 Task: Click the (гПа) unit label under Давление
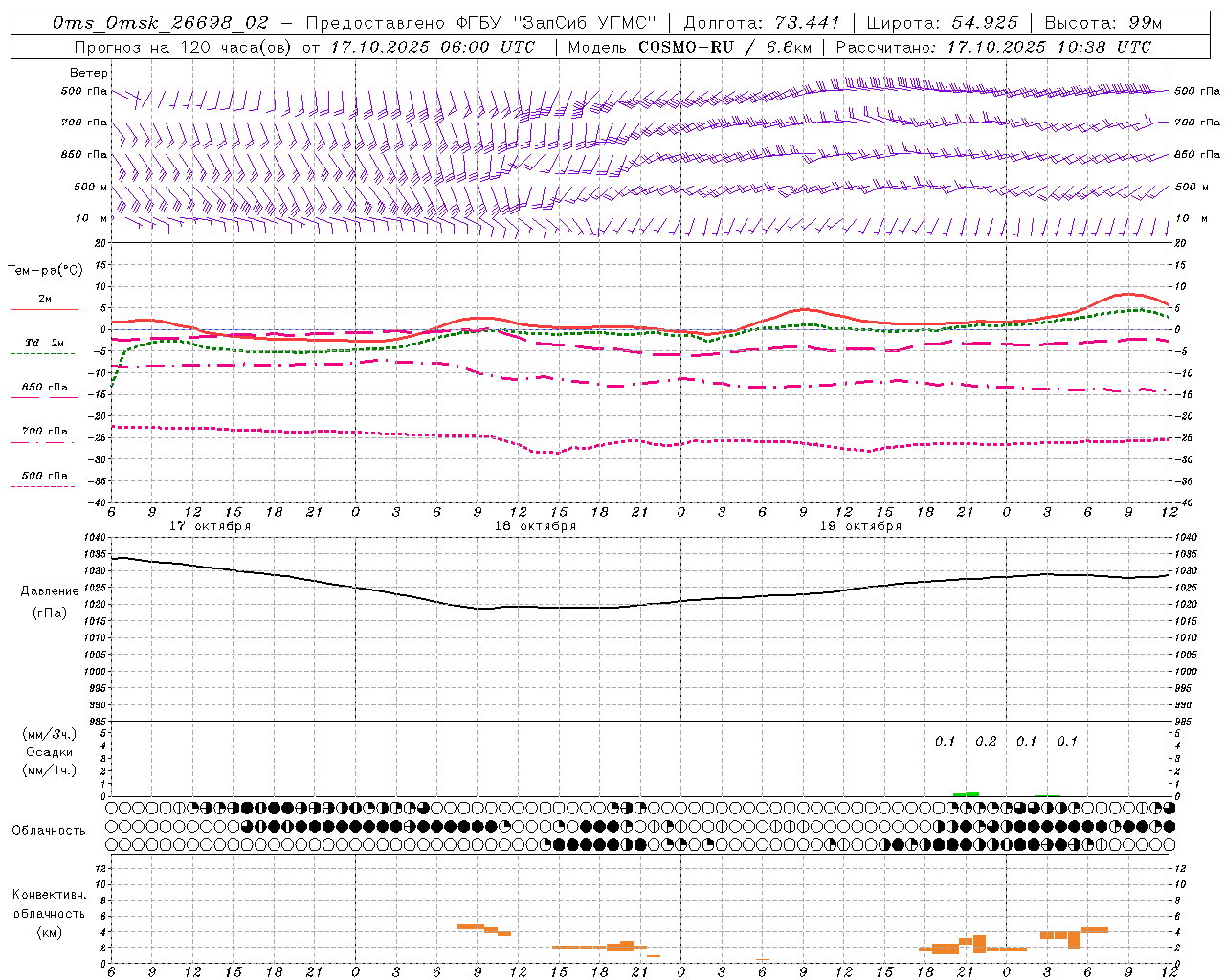tap(49, 612)
